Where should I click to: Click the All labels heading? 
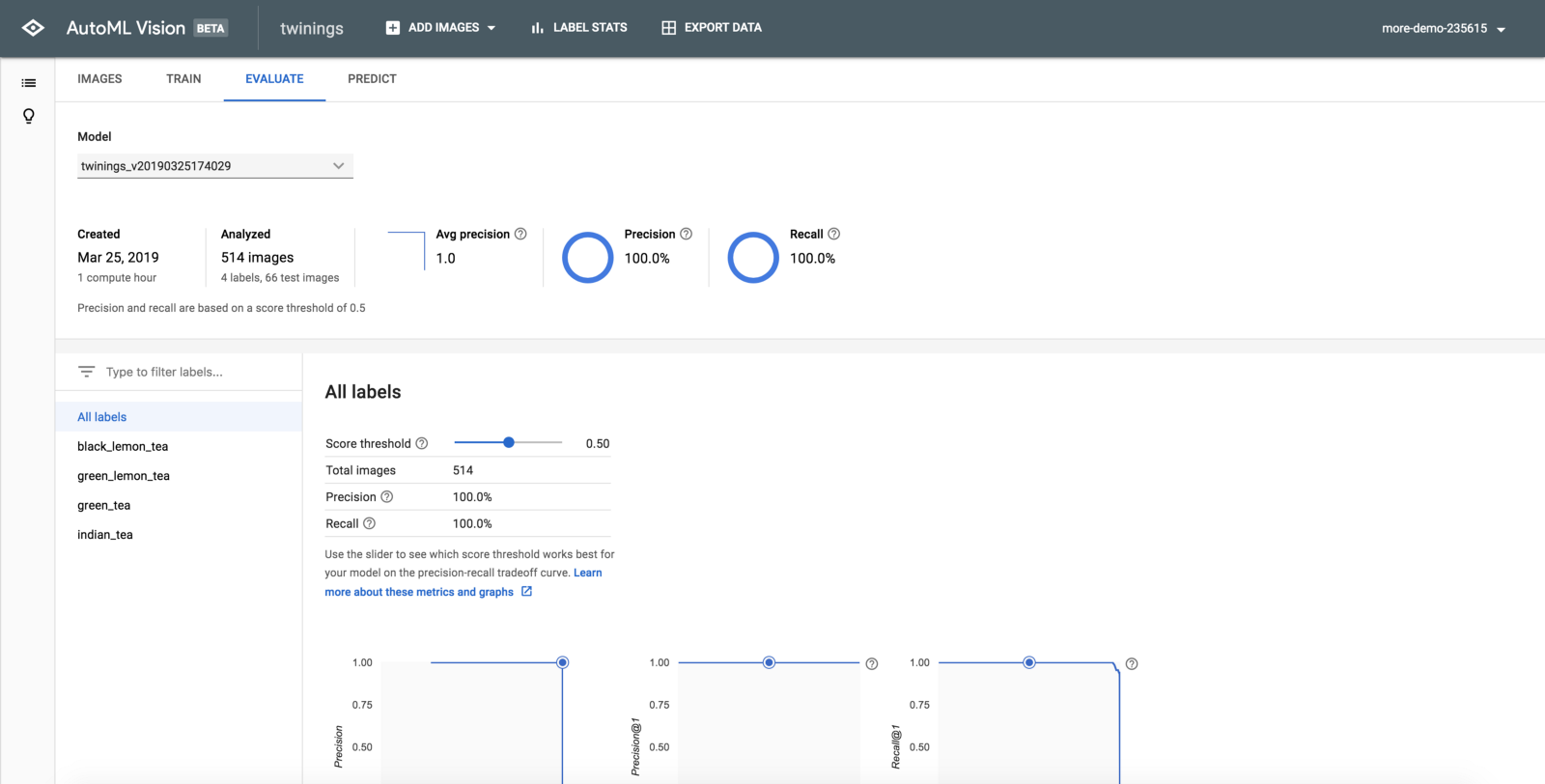(363, 392)
